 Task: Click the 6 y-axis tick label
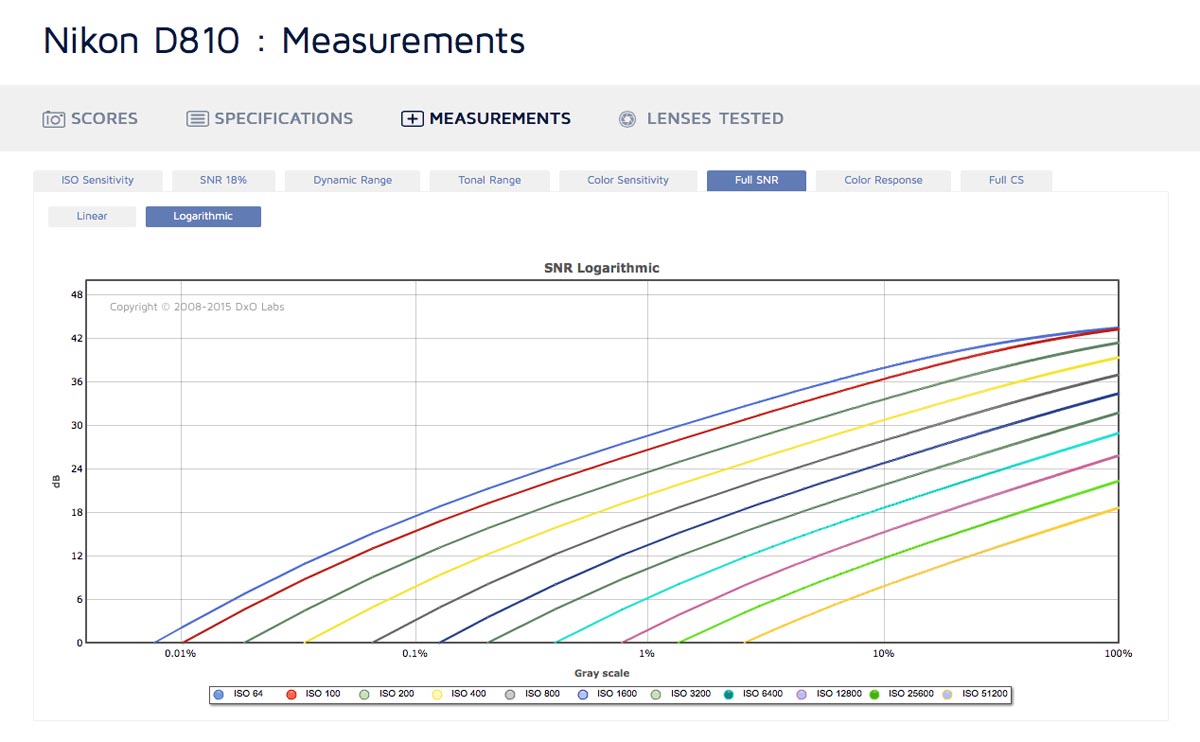[x=80, y=600]
